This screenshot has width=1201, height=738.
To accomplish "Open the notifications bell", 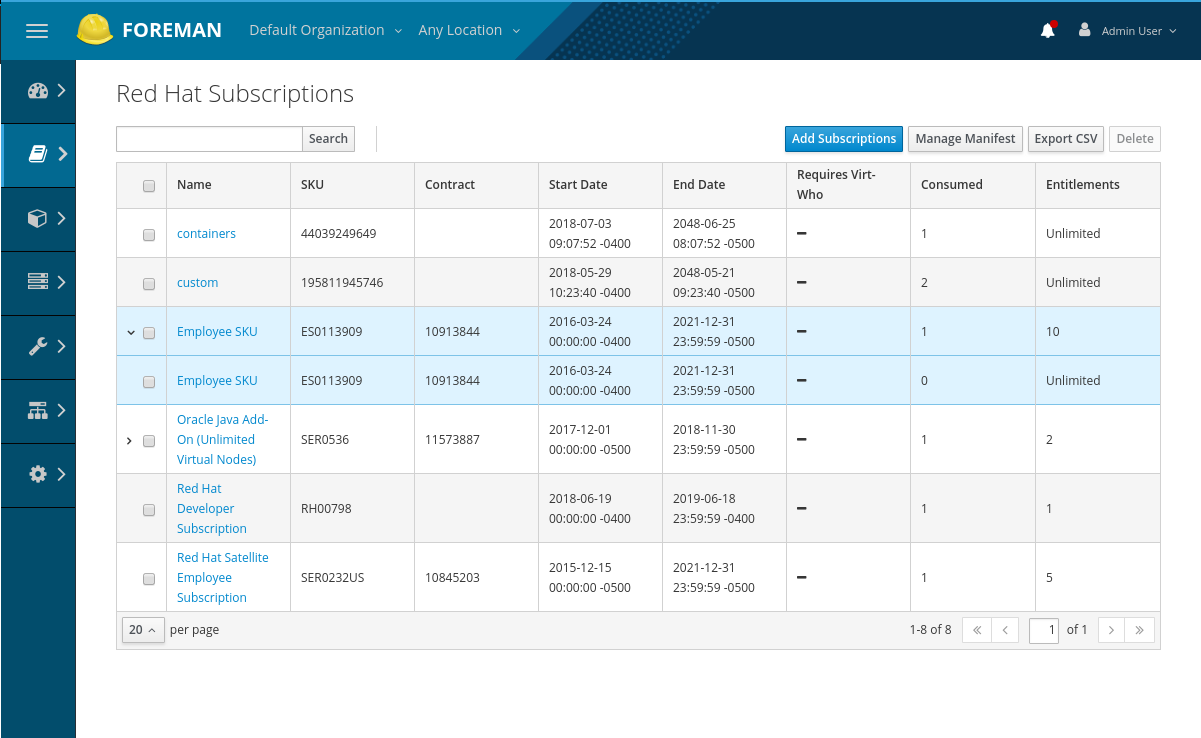I will pyautogui.click(x=1048, y=30).
